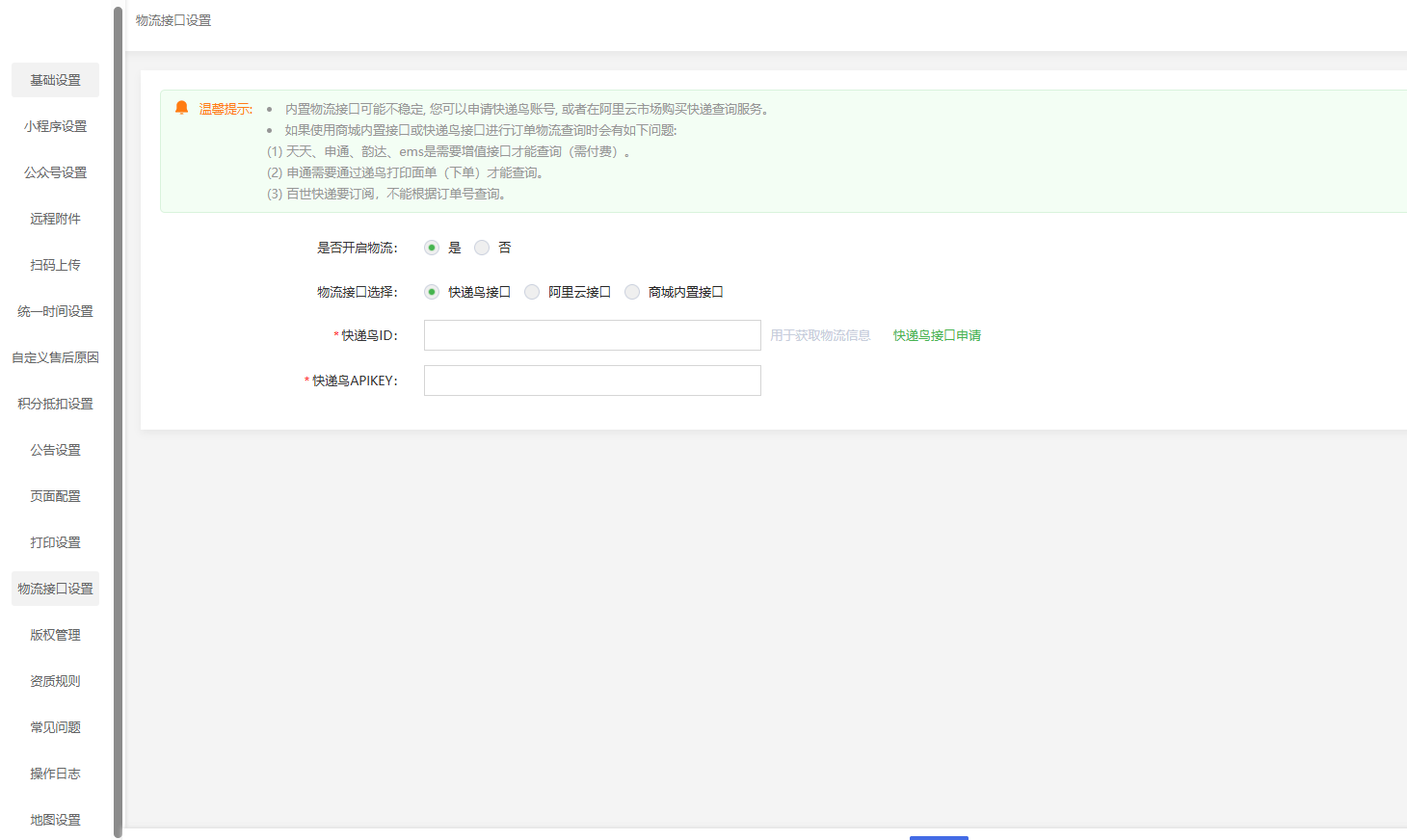Image resolution: width=1407 pixels, height=840 pixels.
Task: Open 基础设置 in the sidebar
Action: [x=55, y=80]
